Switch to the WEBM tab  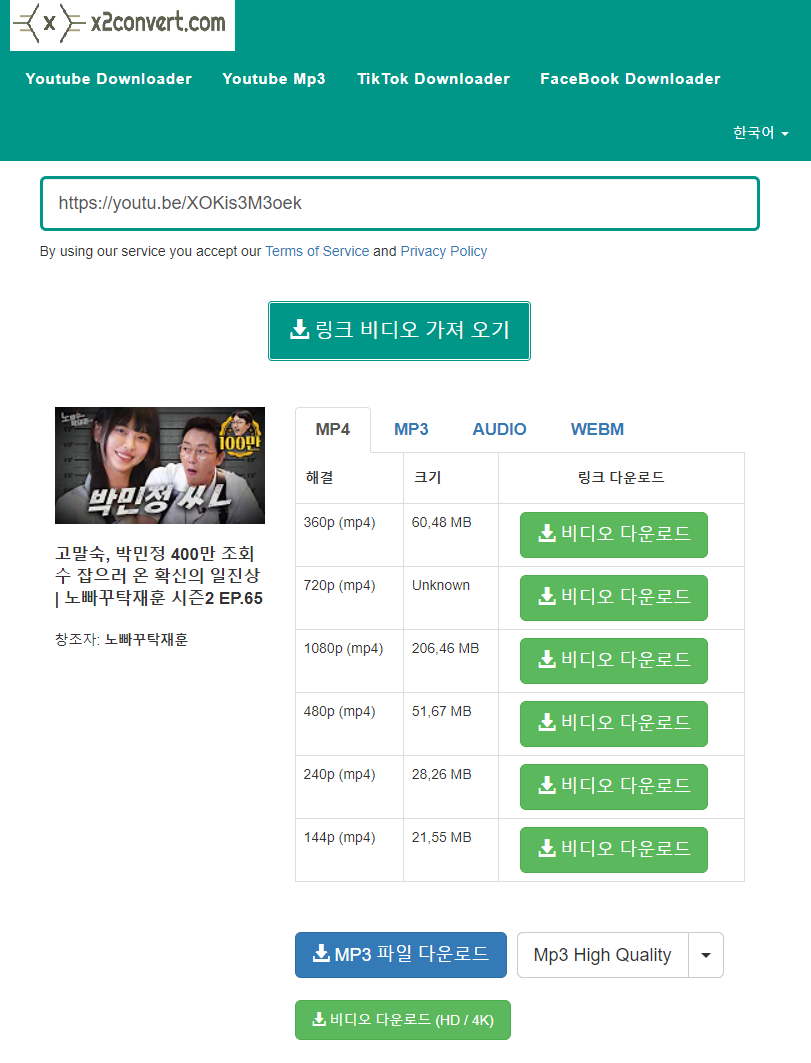pos(597,428)
